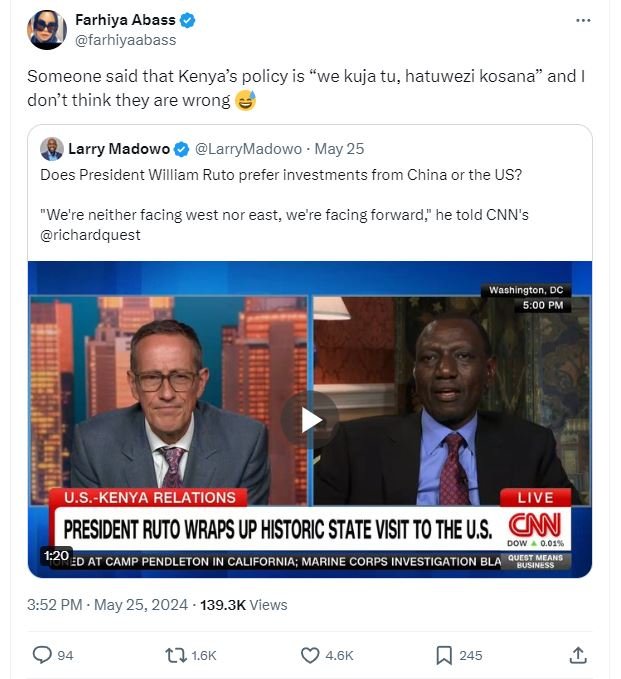The height and width of the screenshot is (679, 621).
Task: Click the reply speech bubble icon
Action: pos(42,655)
